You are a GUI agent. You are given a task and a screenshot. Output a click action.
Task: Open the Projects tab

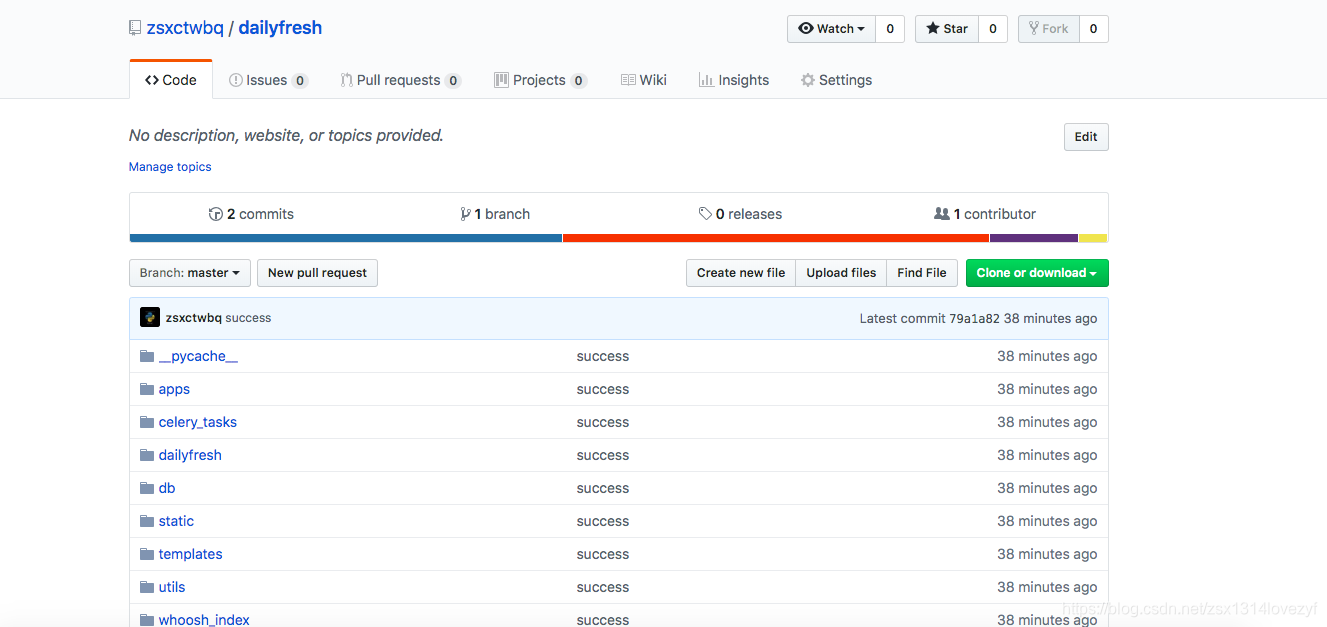click(x=540, y=80)
